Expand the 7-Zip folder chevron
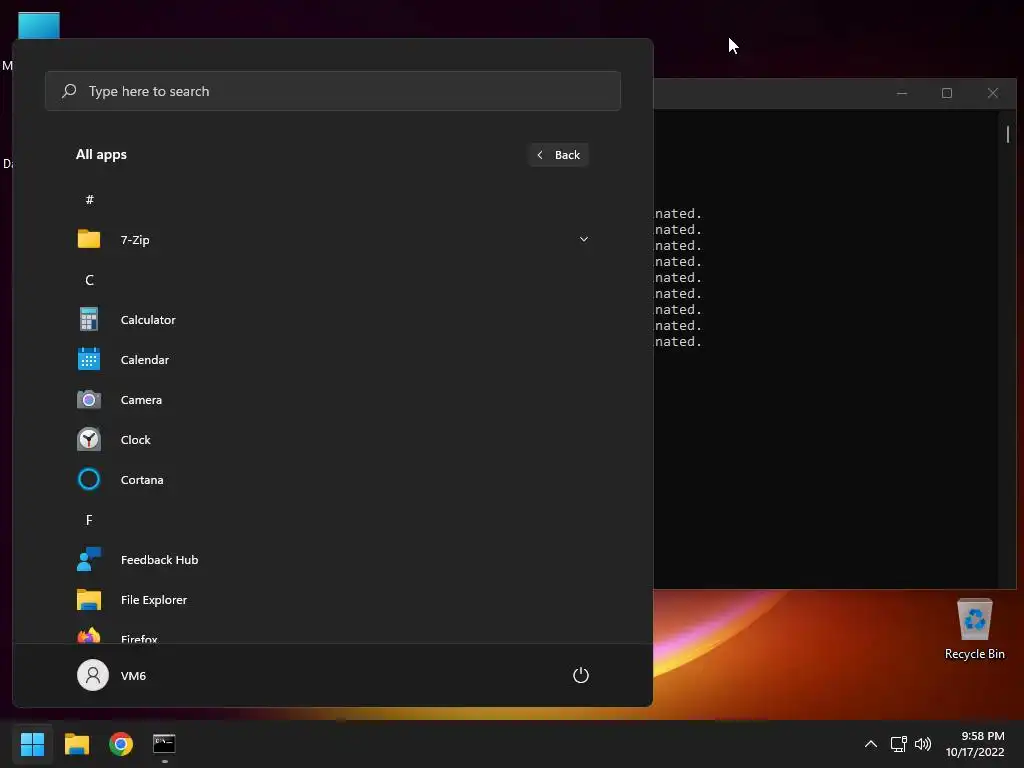Viewport: 1024px width, 768px height. click(x=584, y=239)
